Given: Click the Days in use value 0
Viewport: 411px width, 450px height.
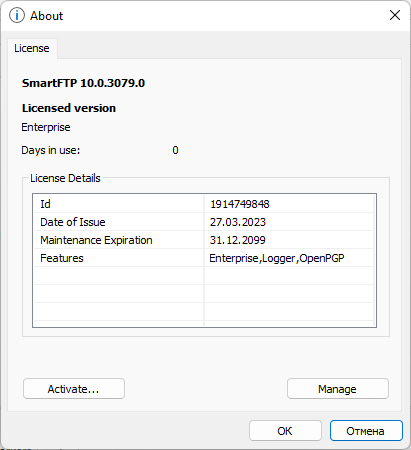Looking at the screenshot, I should click(x=175, y=150).
